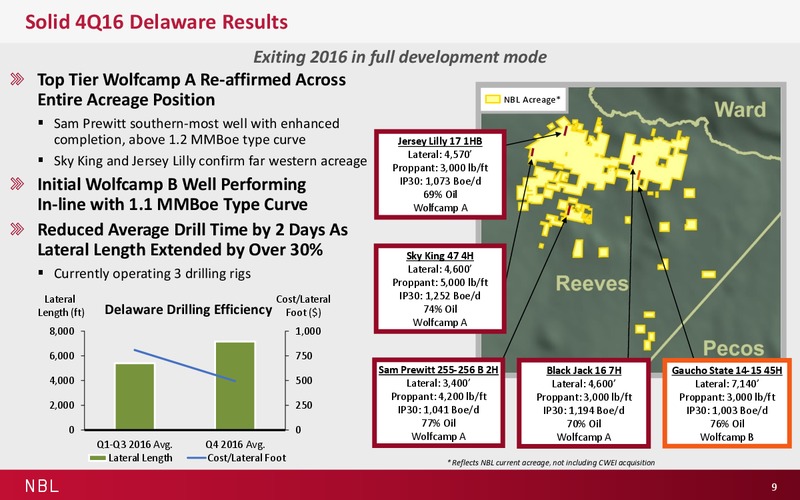Select Lateral: 3,400' text

[438, 383]
